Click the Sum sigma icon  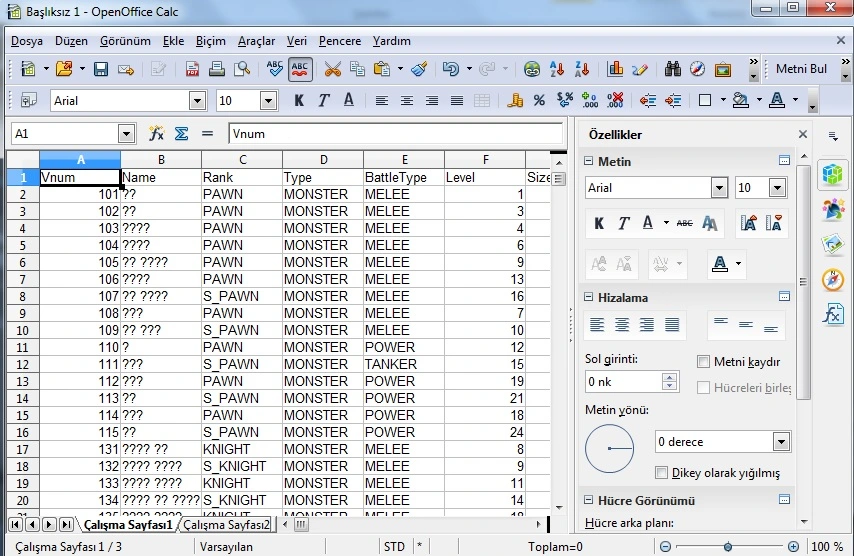click(181, 134)
